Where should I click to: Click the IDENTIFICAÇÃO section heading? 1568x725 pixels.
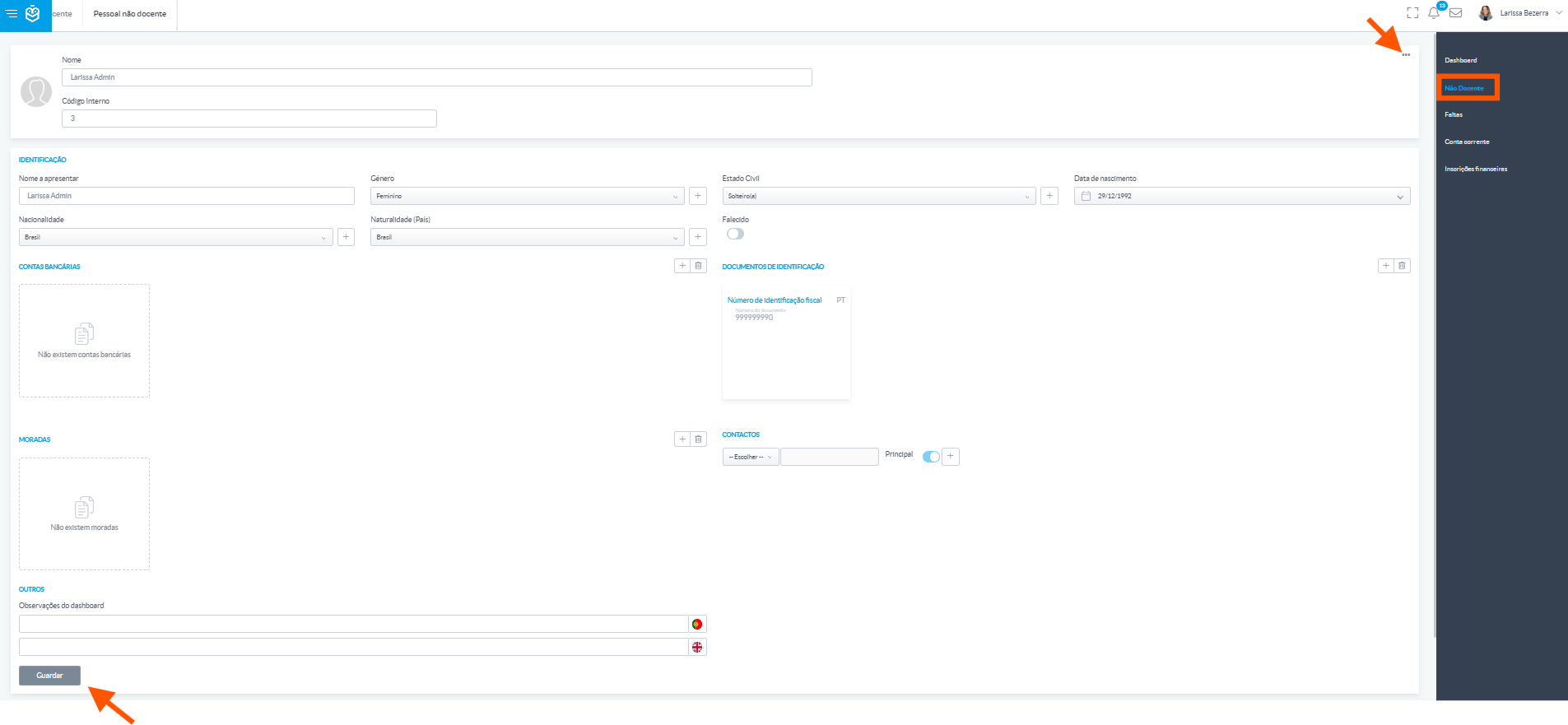tap(43, 160)
